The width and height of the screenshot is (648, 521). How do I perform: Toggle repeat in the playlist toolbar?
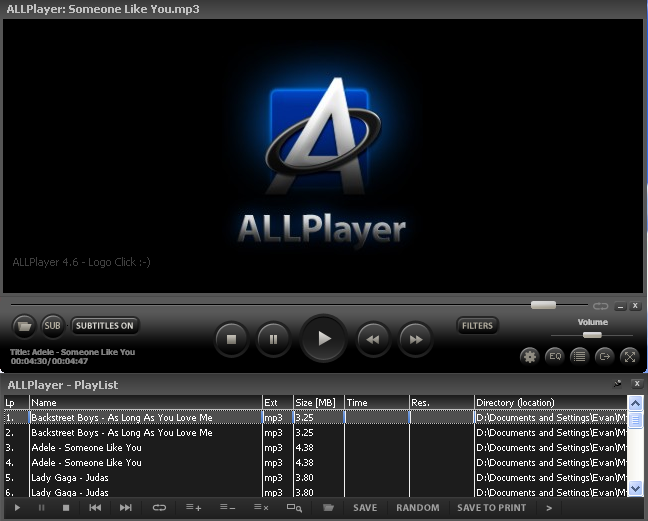click(159, 507)
